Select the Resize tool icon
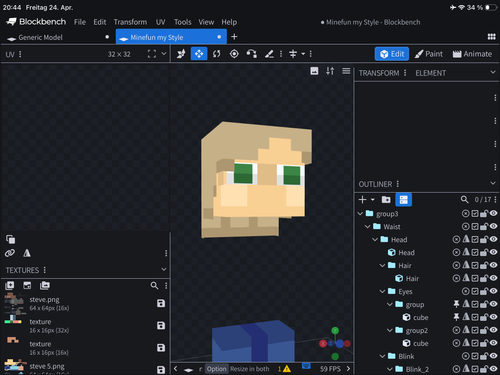The width and height of the screenshot is (500, 375). coord(181,54)
